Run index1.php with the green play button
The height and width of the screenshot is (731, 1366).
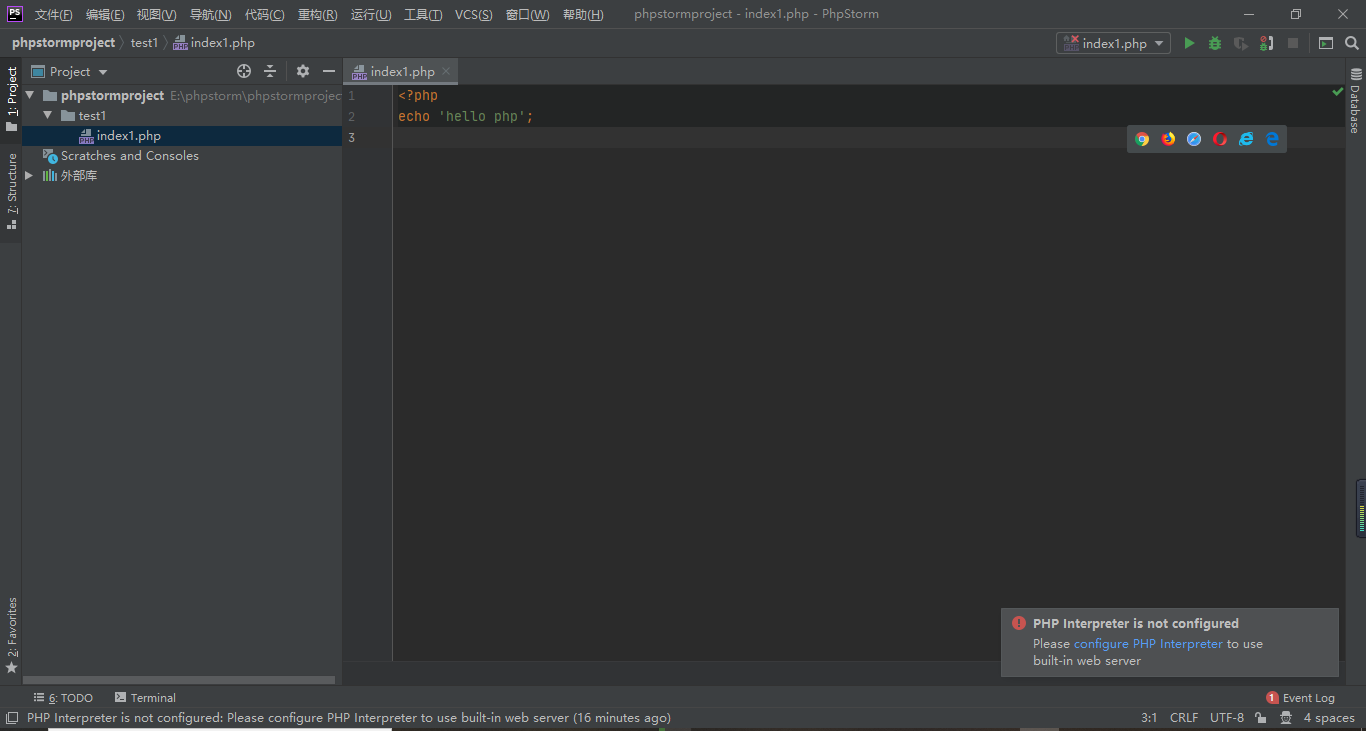pos(1189,43)
